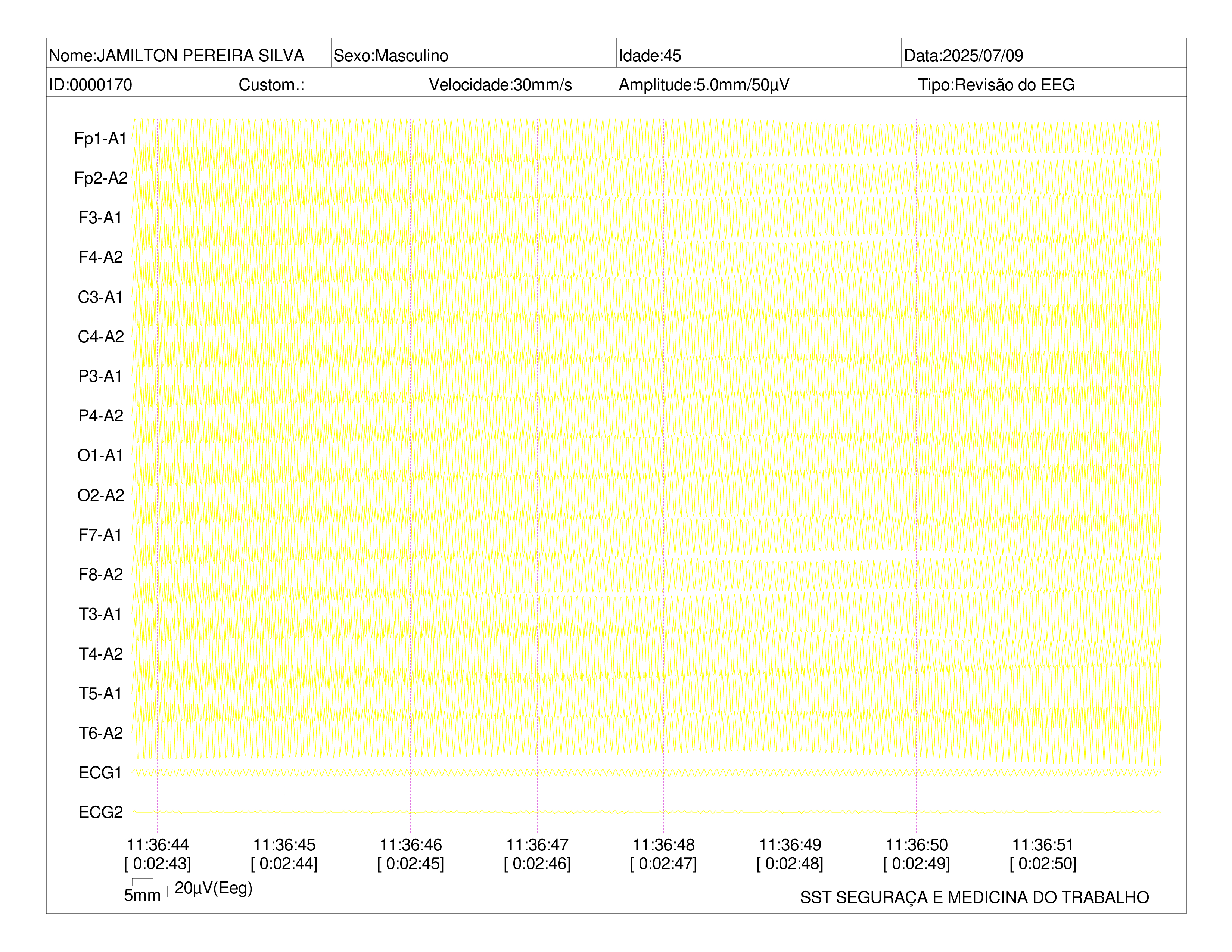
Task: Click the 11:36:48 time marker
Action: (663, 845)
